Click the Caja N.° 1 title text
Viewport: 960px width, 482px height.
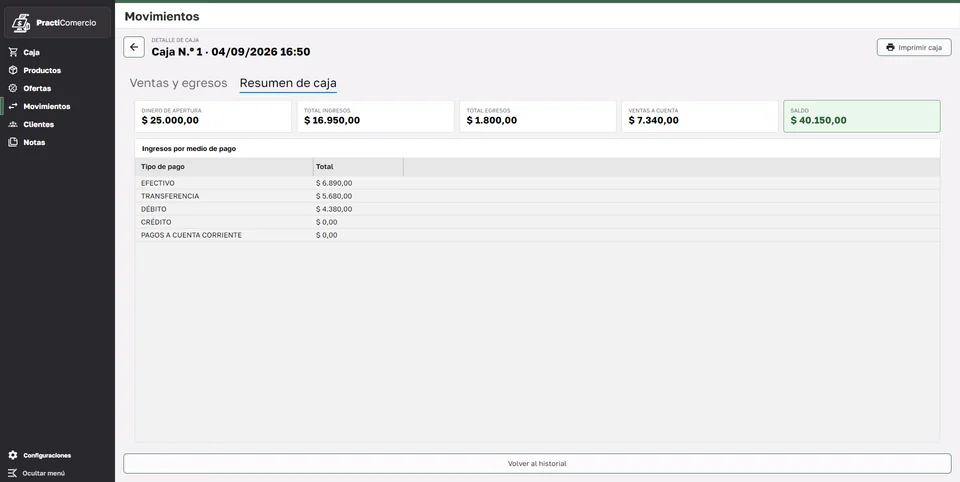coord(231,52)
